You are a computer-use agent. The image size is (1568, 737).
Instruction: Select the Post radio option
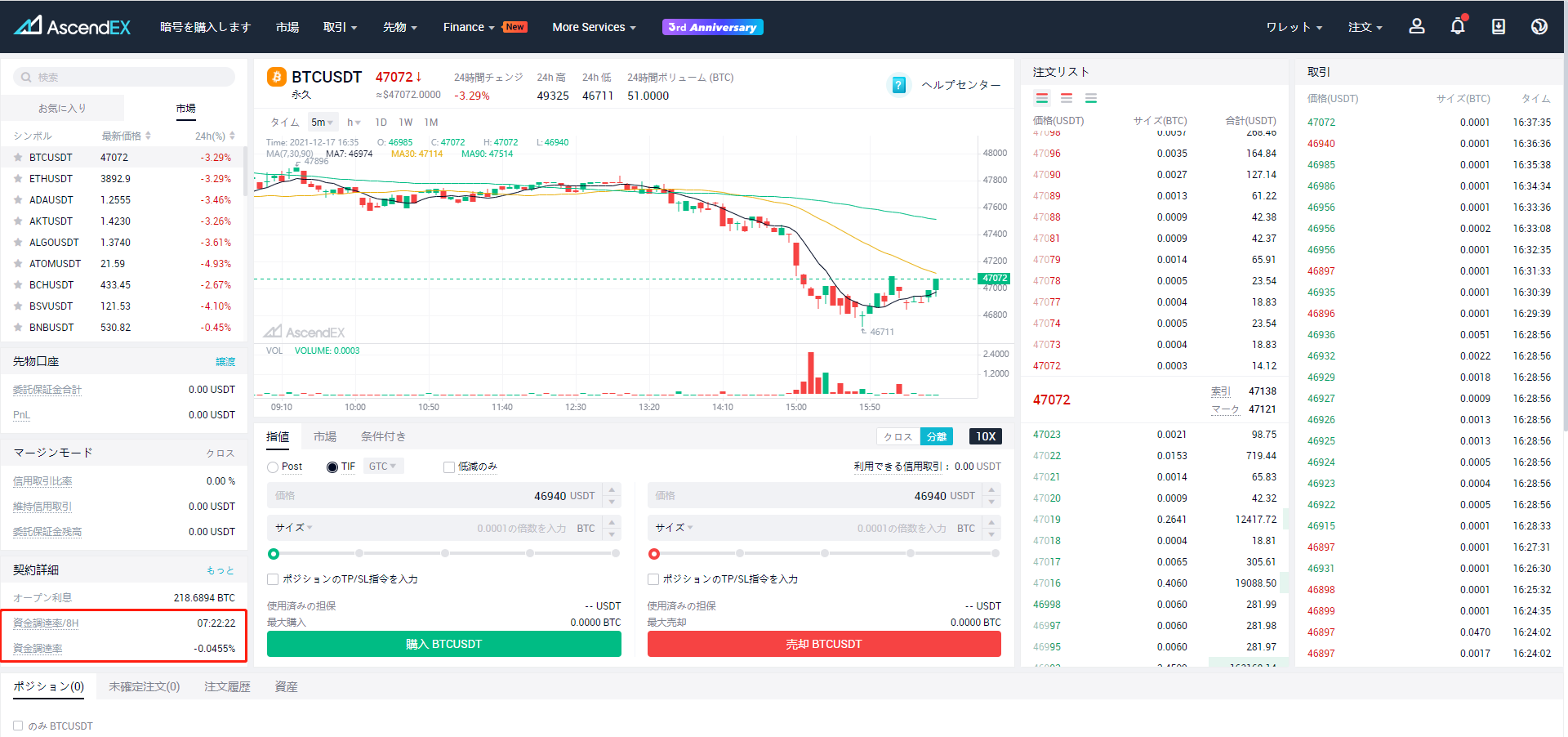click(273, 467)
